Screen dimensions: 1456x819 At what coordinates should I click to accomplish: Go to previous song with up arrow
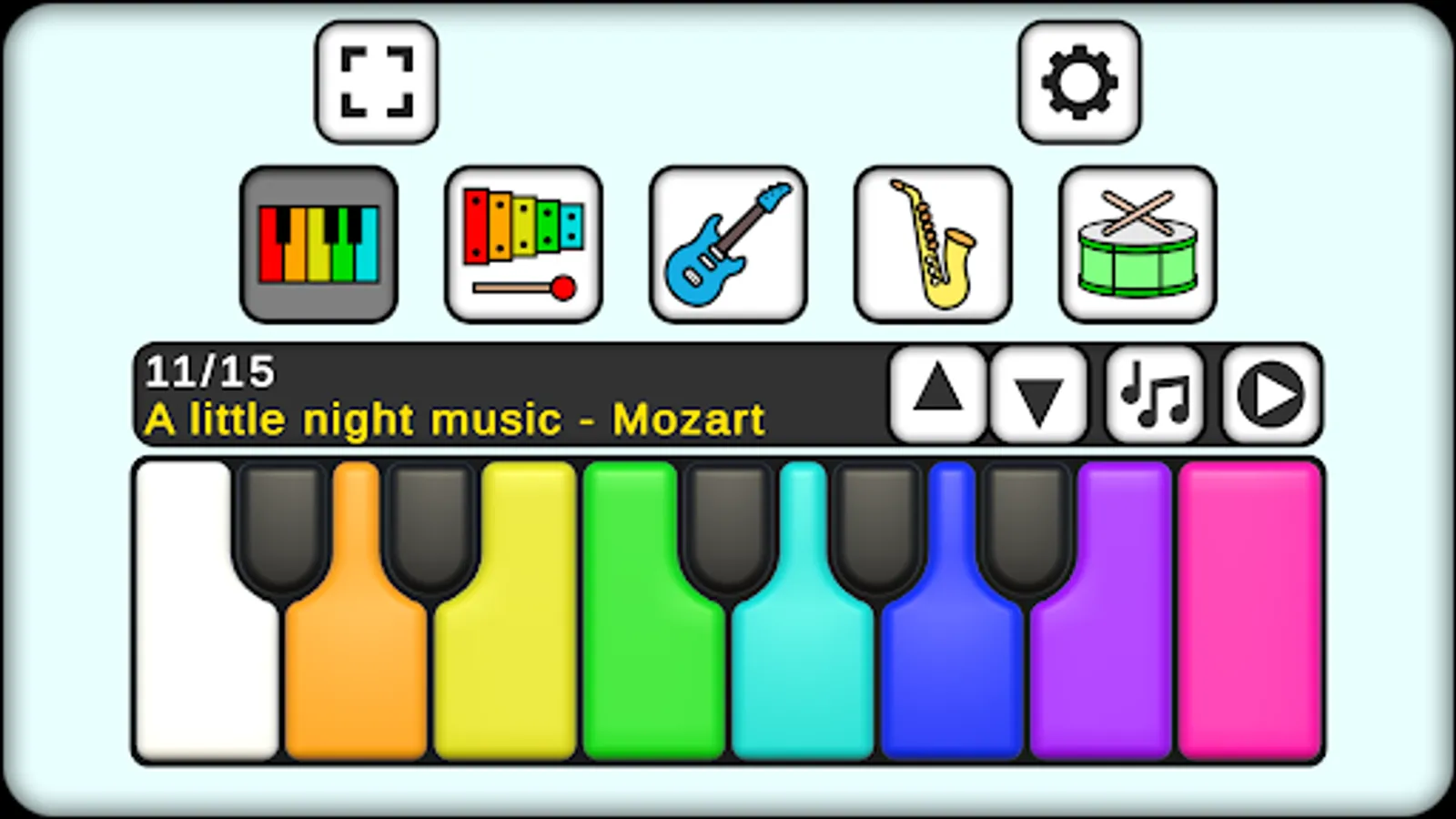[938, 394]
